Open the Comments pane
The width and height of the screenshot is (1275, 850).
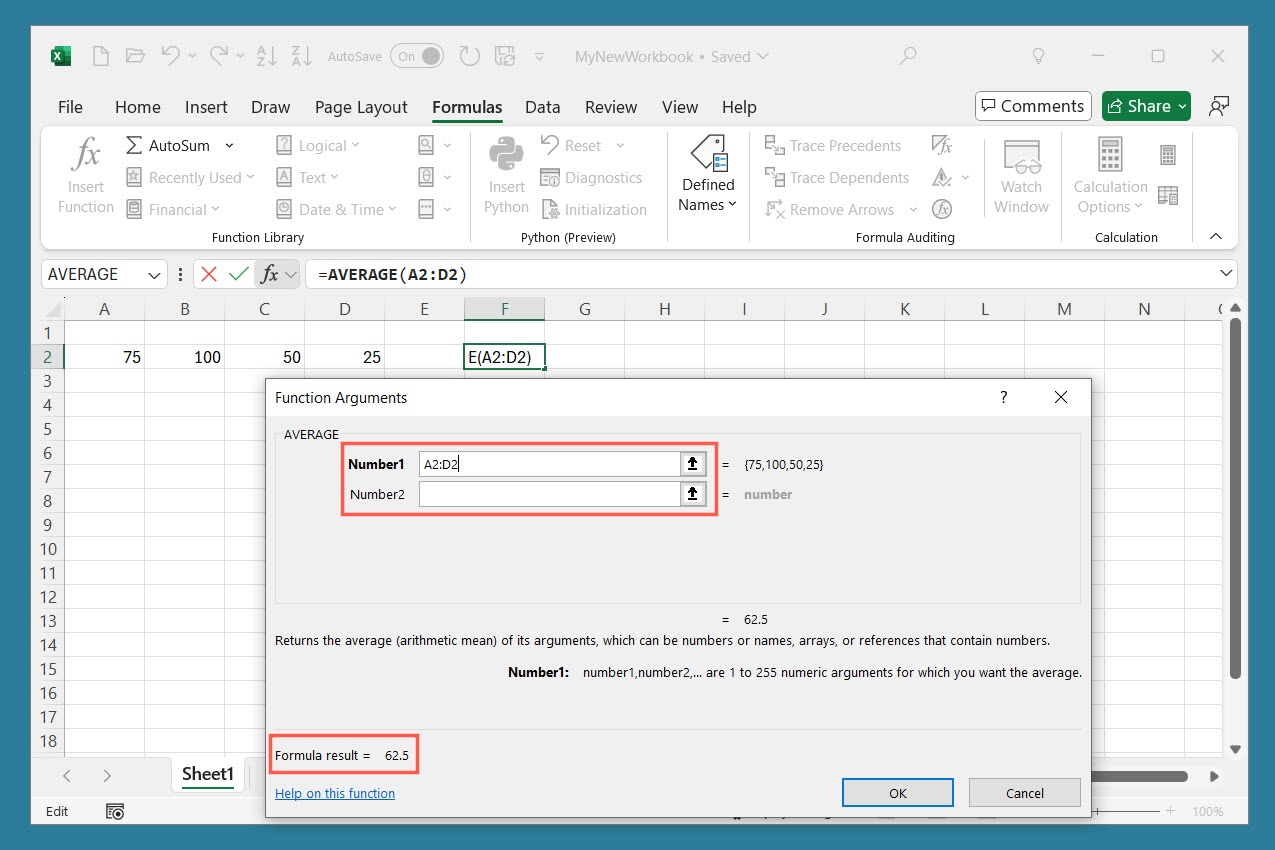tap(1033, 106)
